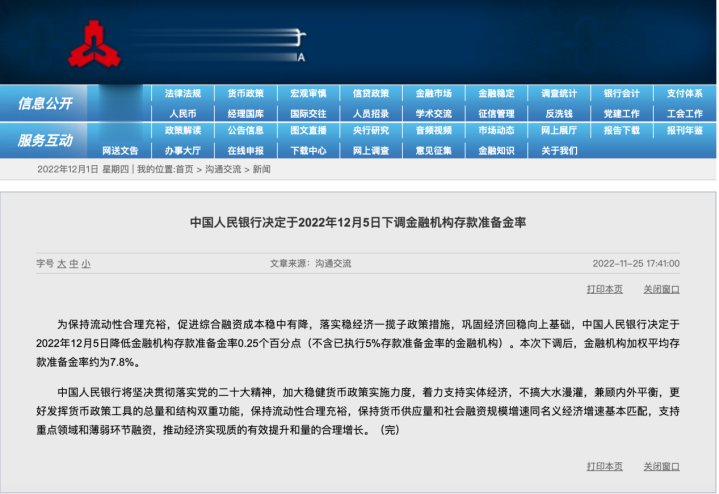The width and height of the screenshot is (719, 494).
Task: Click the 关闭窗口 link below the article
Action: [x=661, y=466]
